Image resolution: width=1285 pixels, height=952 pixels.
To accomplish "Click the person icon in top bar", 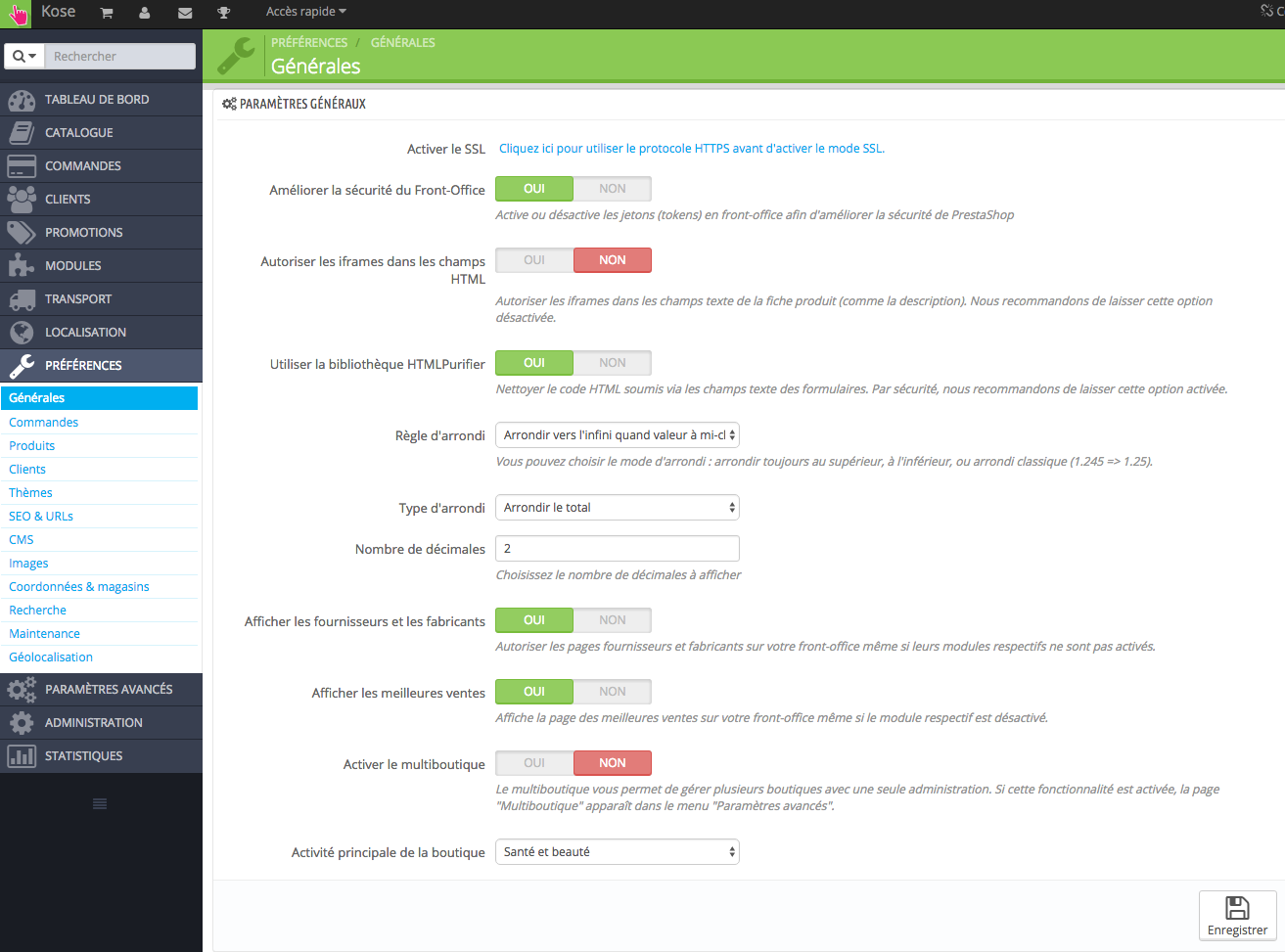I will point(145,13).
